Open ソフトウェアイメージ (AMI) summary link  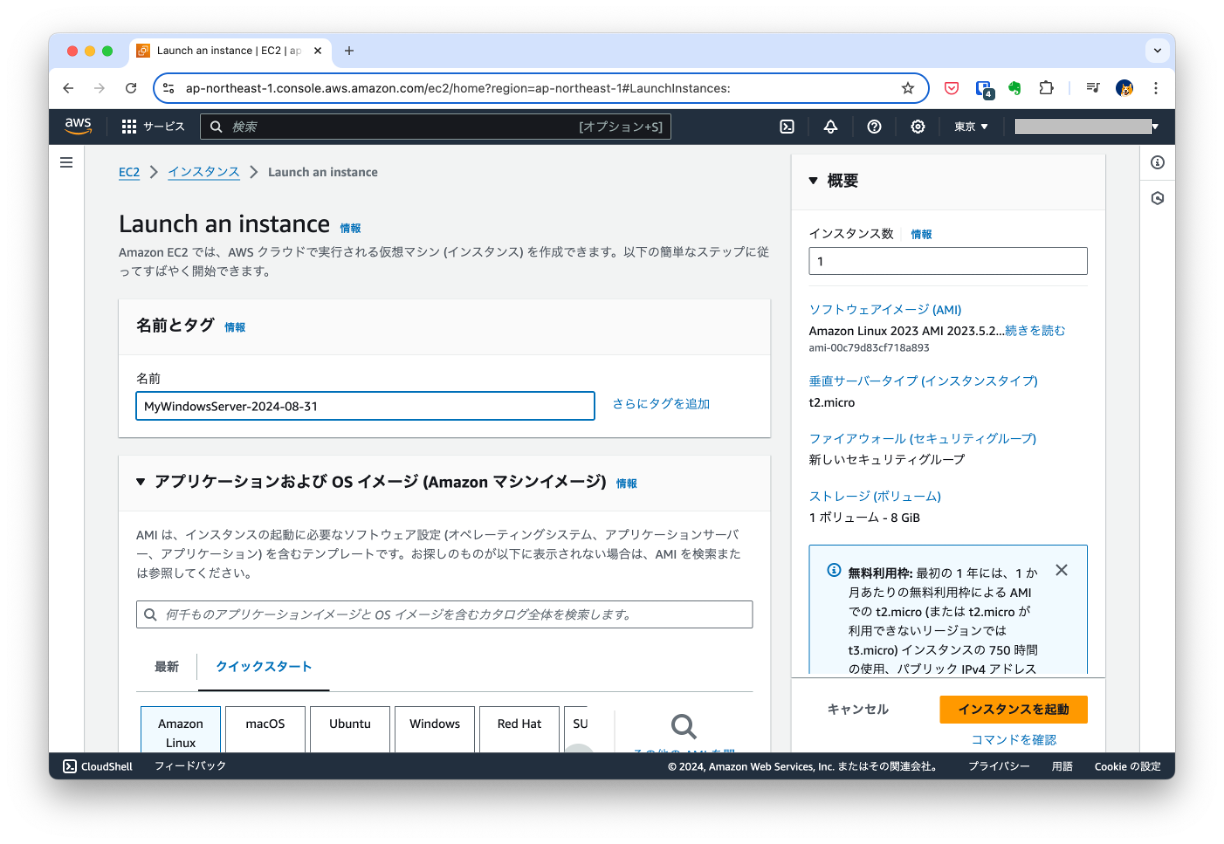(x=885, y=310)
